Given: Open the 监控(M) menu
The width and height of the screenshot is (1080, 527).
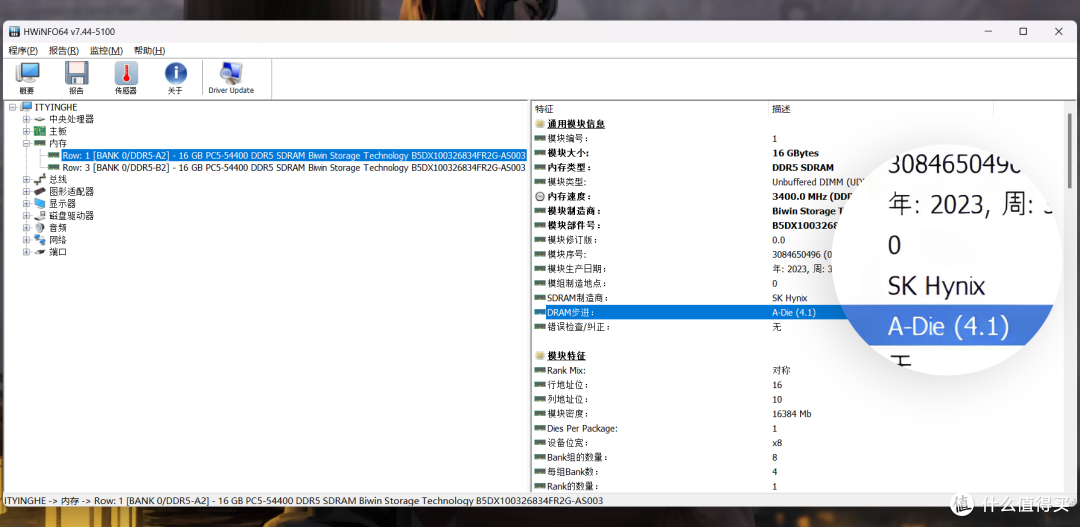Looking at the screenshot, I should (x=106, y=50).
